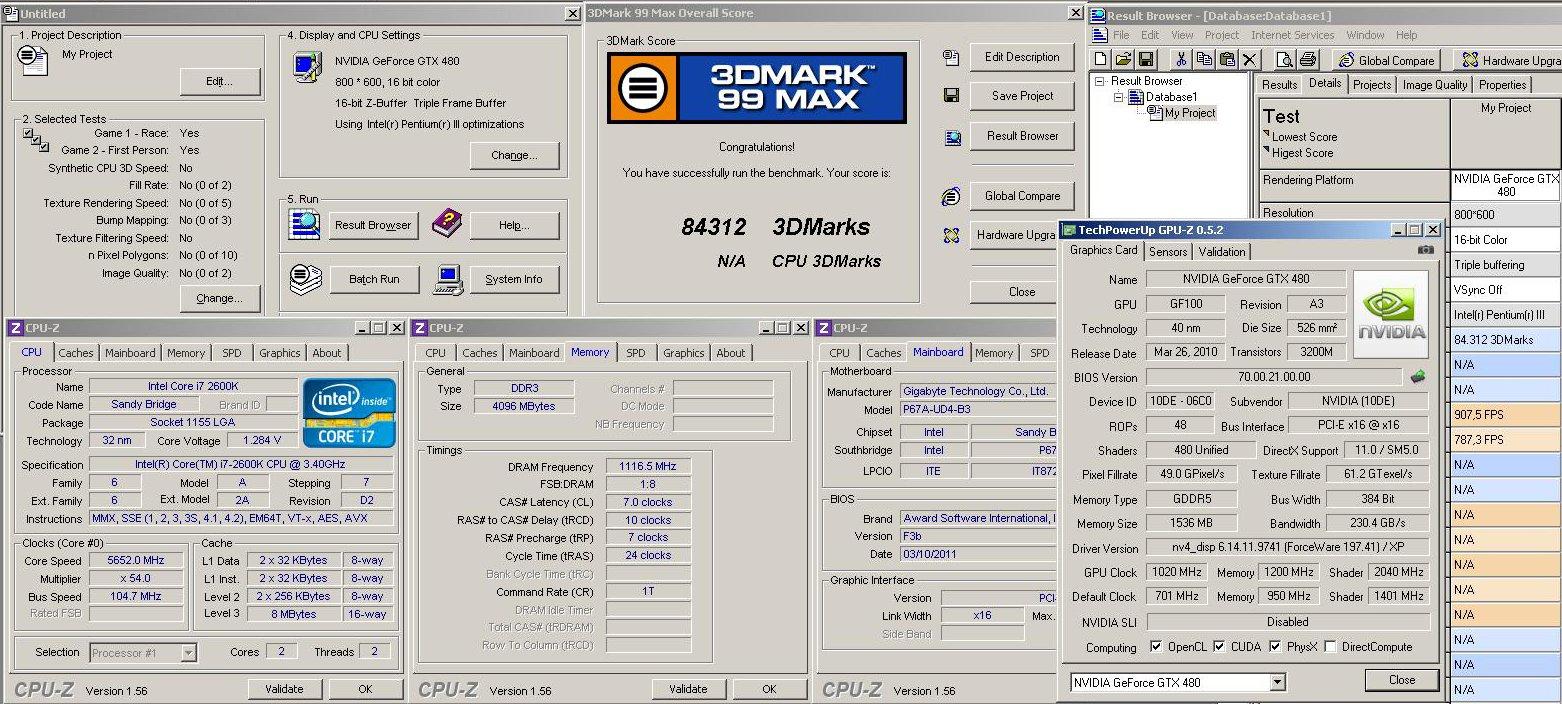Click the System Info button

pos(514,279)
